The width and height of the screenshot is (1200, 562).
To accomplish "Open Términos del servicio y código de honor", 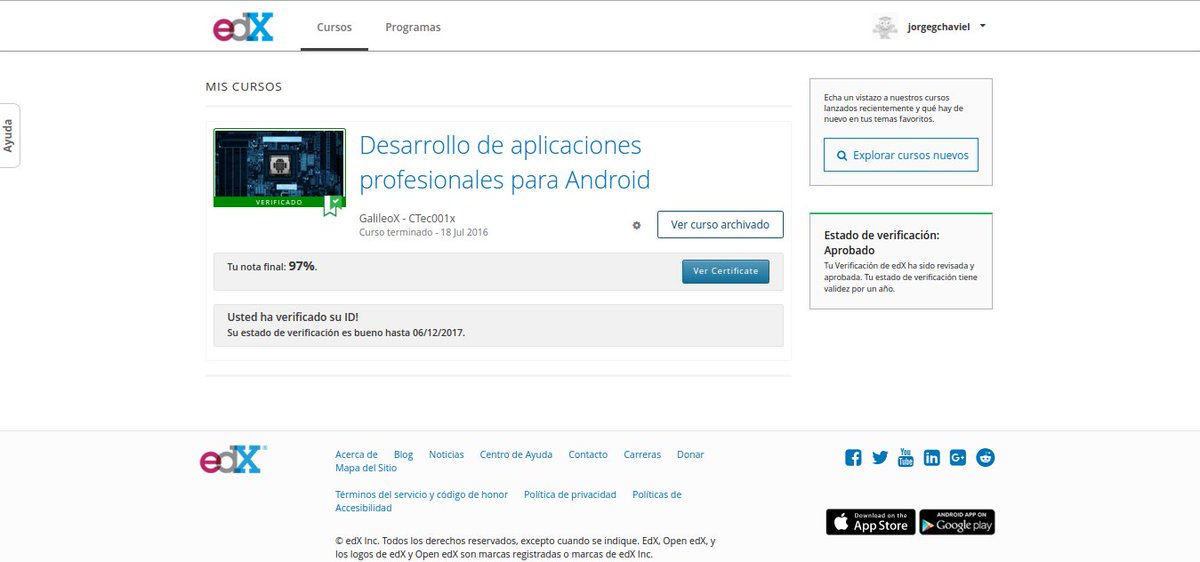I will (421, 494).
